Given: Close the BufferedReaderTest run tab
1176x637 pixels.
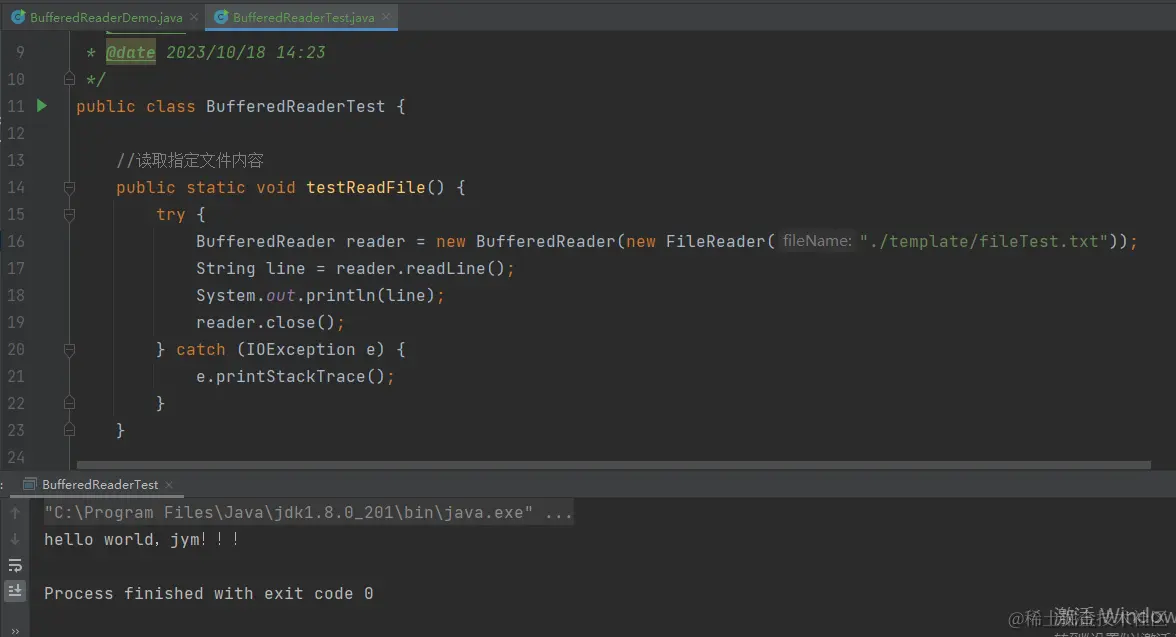Looking at the screenshot, I should (x=169, y=485).
